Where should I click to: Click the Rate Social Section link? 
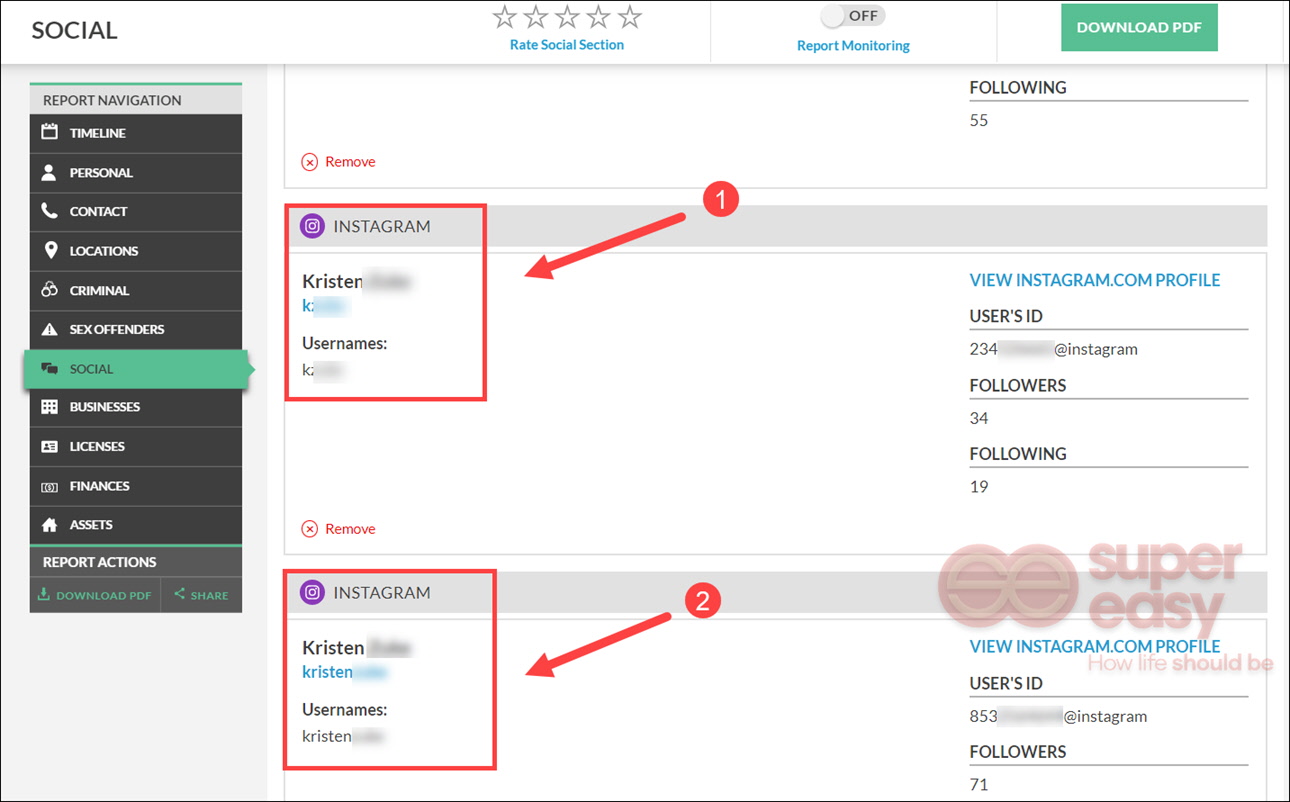coord(567,45)
